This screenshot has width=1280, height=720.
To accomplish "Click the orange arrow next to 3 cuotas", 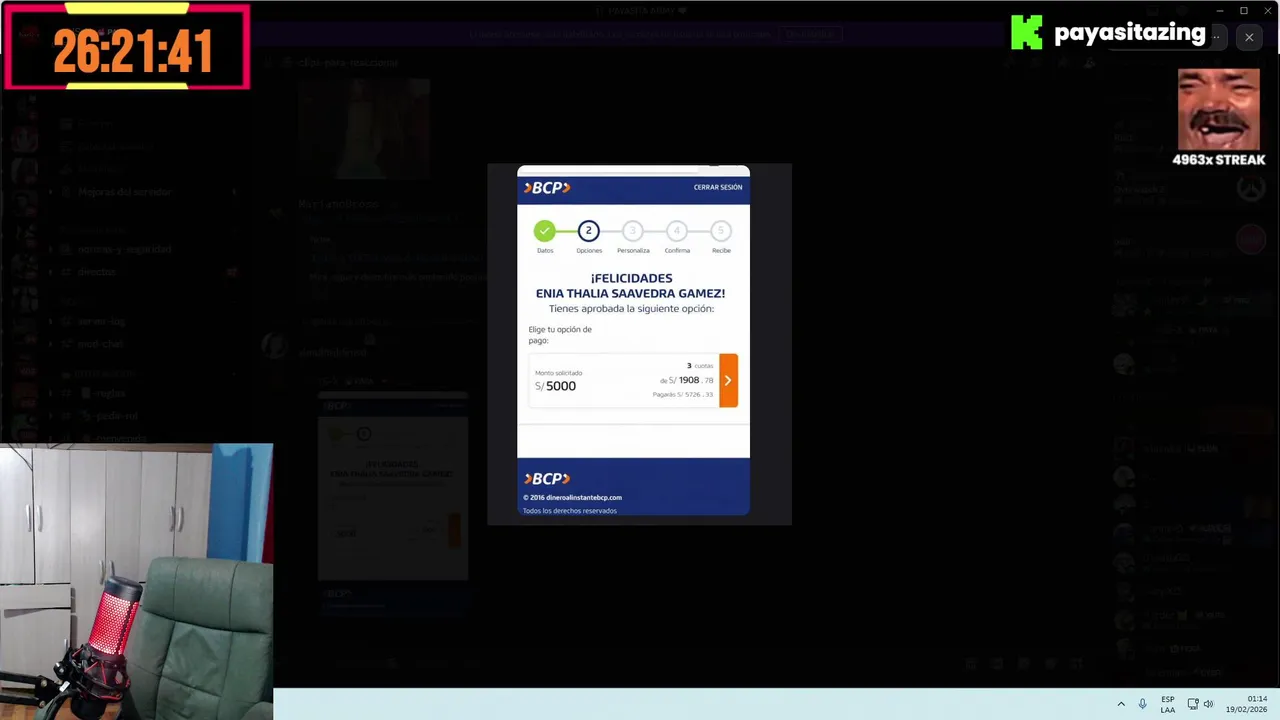I will [728, 380].
